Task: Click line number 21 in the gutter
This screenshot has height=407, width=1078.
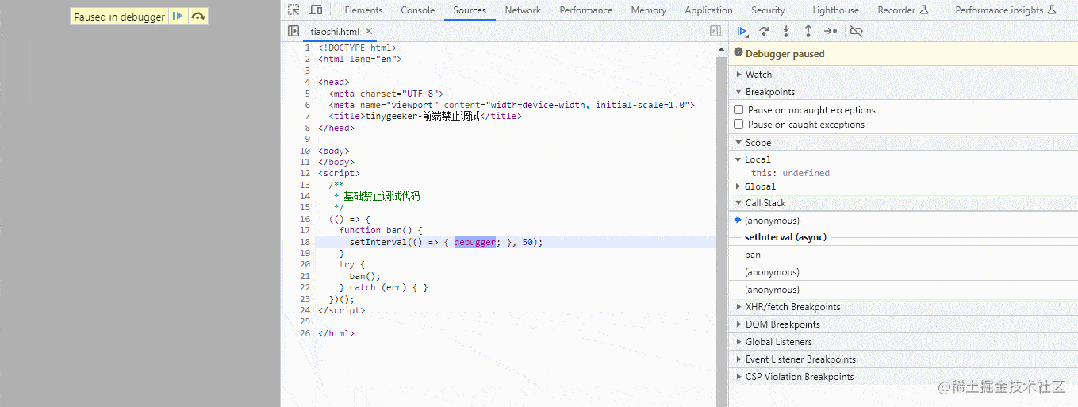Action: coord(306,276)
